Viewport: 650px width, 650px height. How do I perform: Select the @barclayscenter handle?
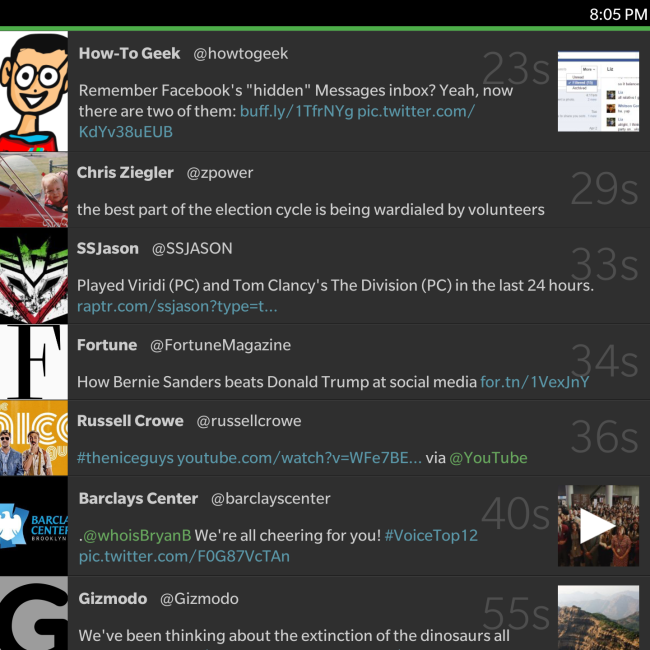point(271,499)
